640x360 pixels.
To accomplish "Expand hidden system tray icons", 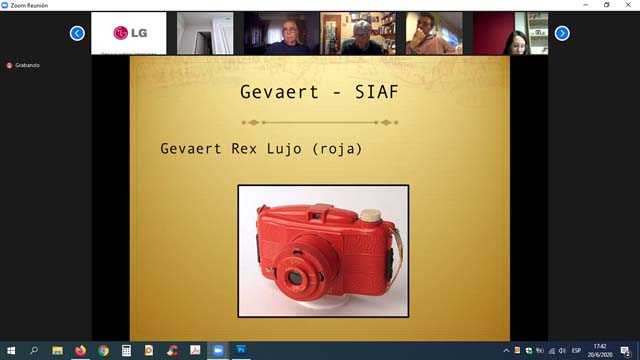I will click(506, 351).
